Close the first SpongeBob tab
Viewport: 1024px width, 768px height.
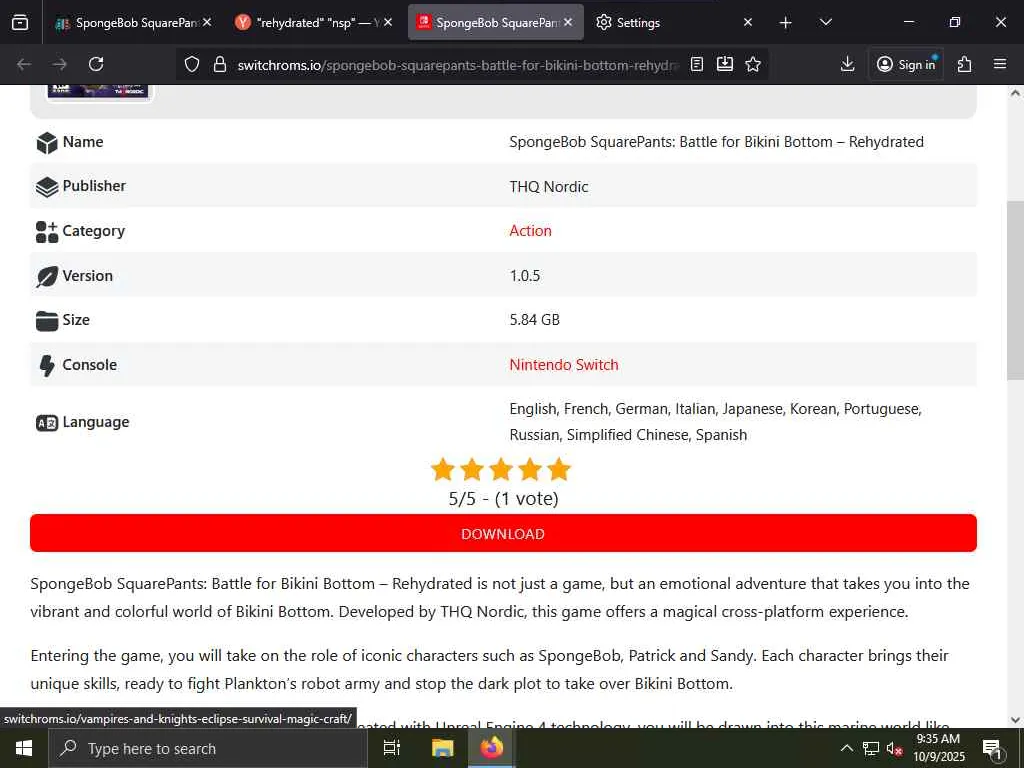pos(207,22)
